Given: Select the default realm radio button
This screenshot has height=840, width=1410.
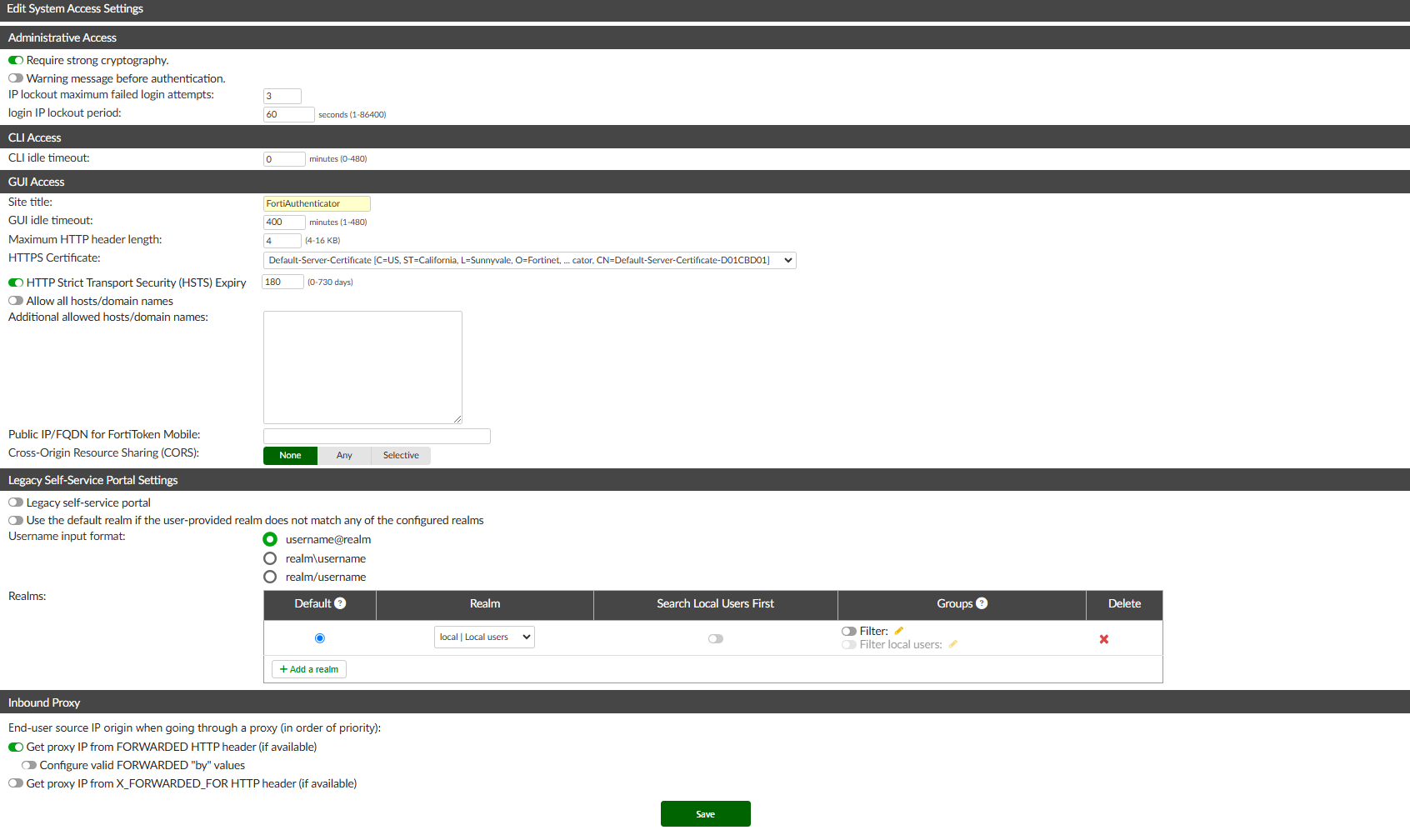Looking at the screenshot, I should click(x=320, y=638).
